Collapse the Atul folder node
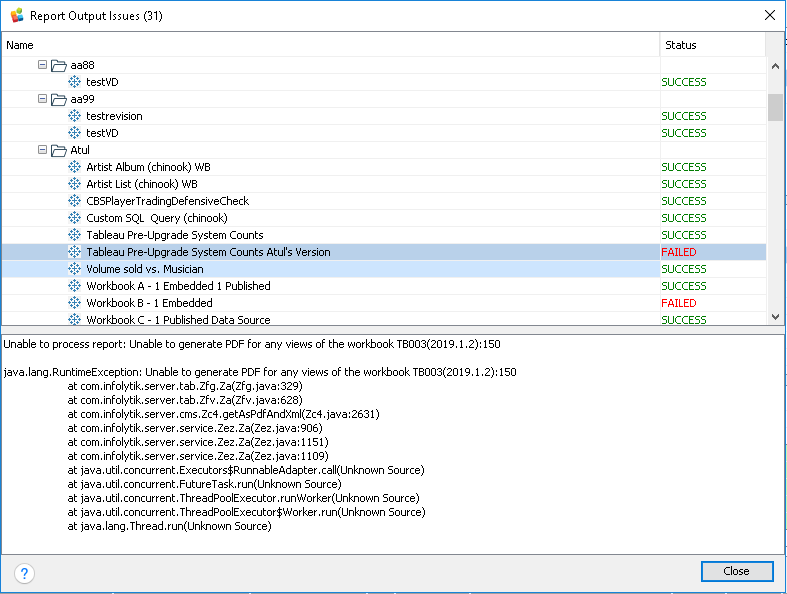Screen dimensions: 787x594 (x=42, y=150)
